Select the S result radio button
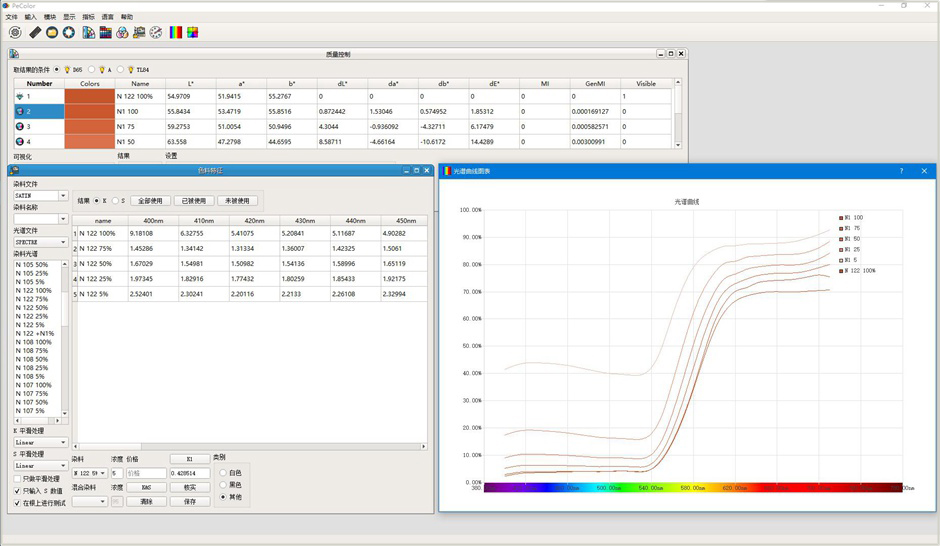Screen dimensions: 940x546 [x=115, y=200]
